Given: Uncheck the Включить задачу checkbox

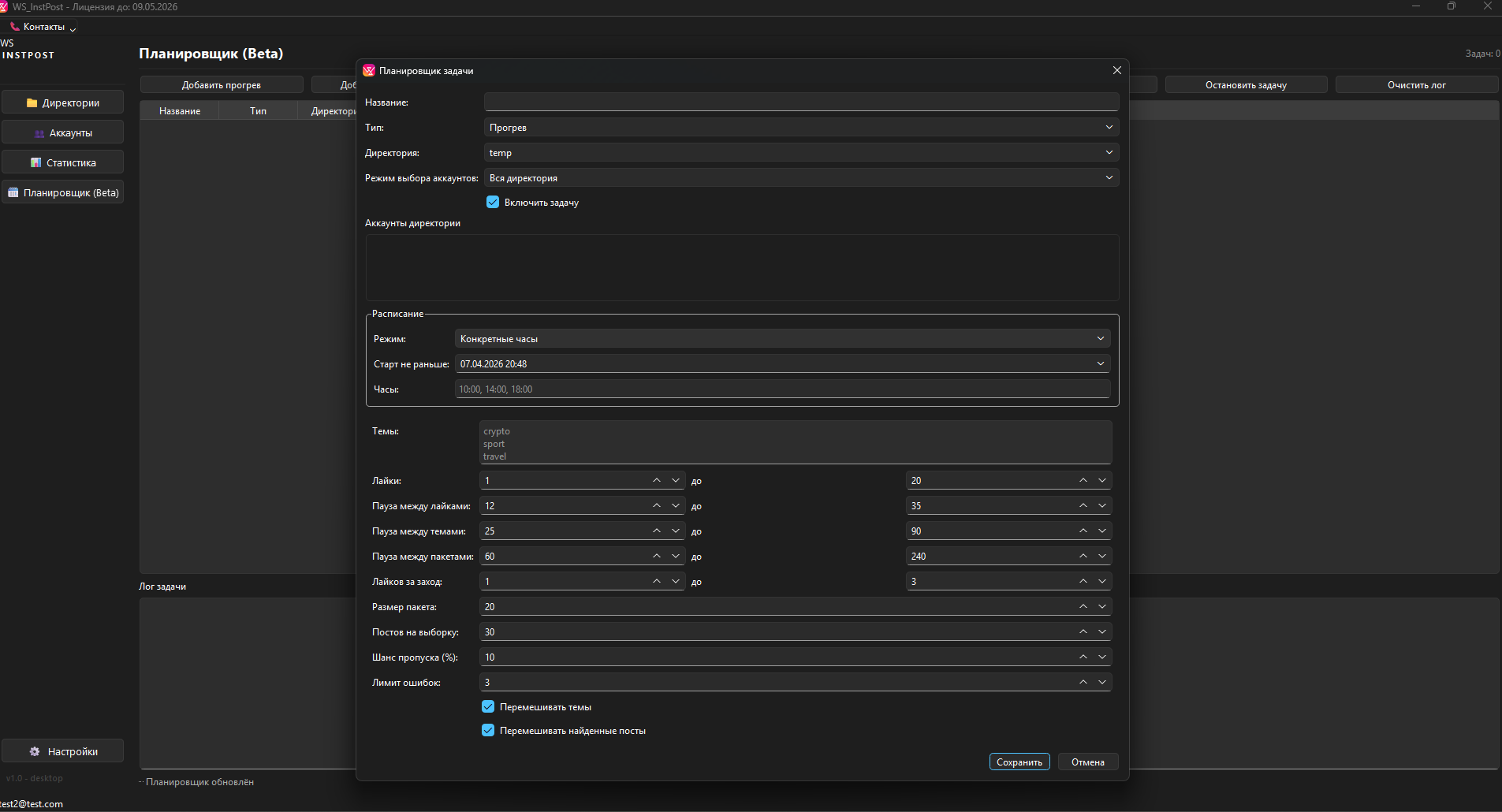Looking at the screenshot, I should click(493, 203).
